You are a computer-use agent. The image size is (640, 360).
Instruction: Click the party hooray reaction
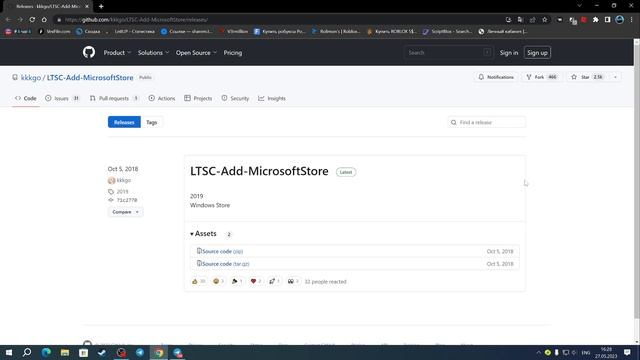point(237,281)
